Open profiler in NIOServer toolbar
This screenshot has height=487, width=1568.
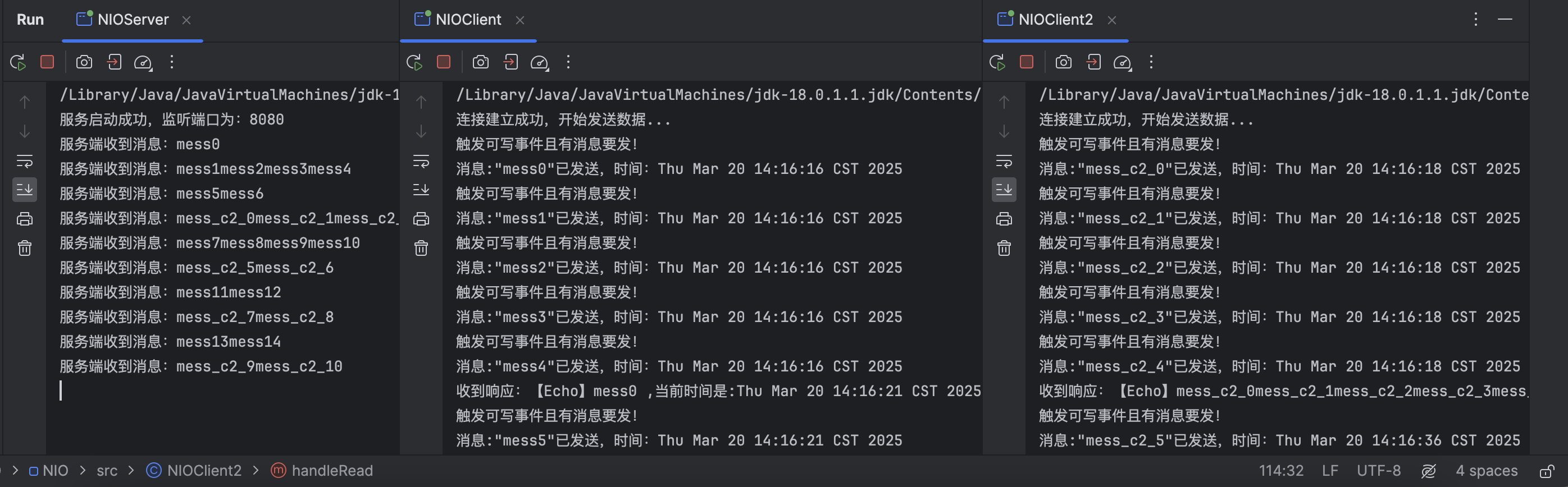(x=143, y=62)
